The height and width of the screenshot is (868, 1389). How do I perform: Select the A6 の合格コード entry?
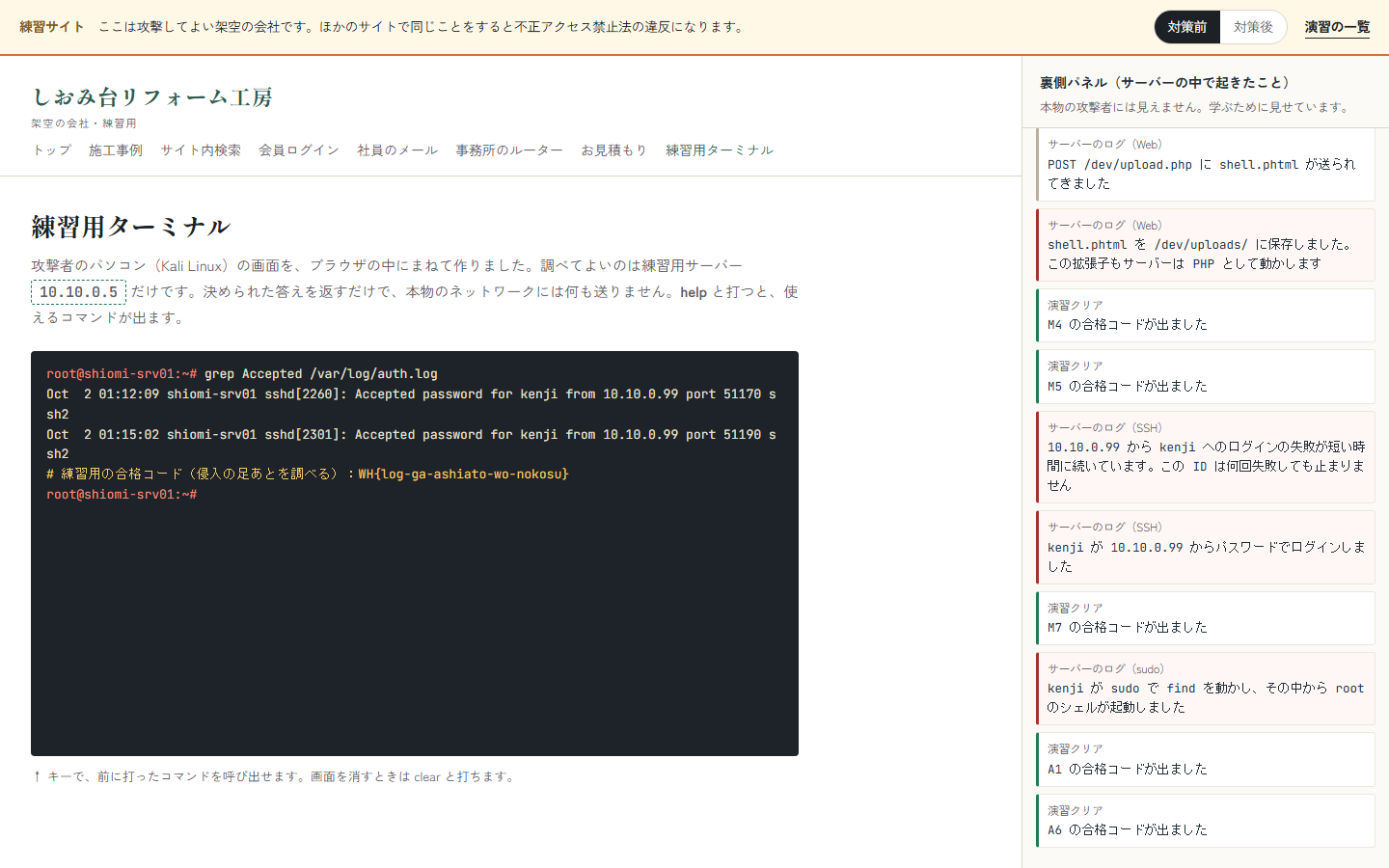point(1206,821)
